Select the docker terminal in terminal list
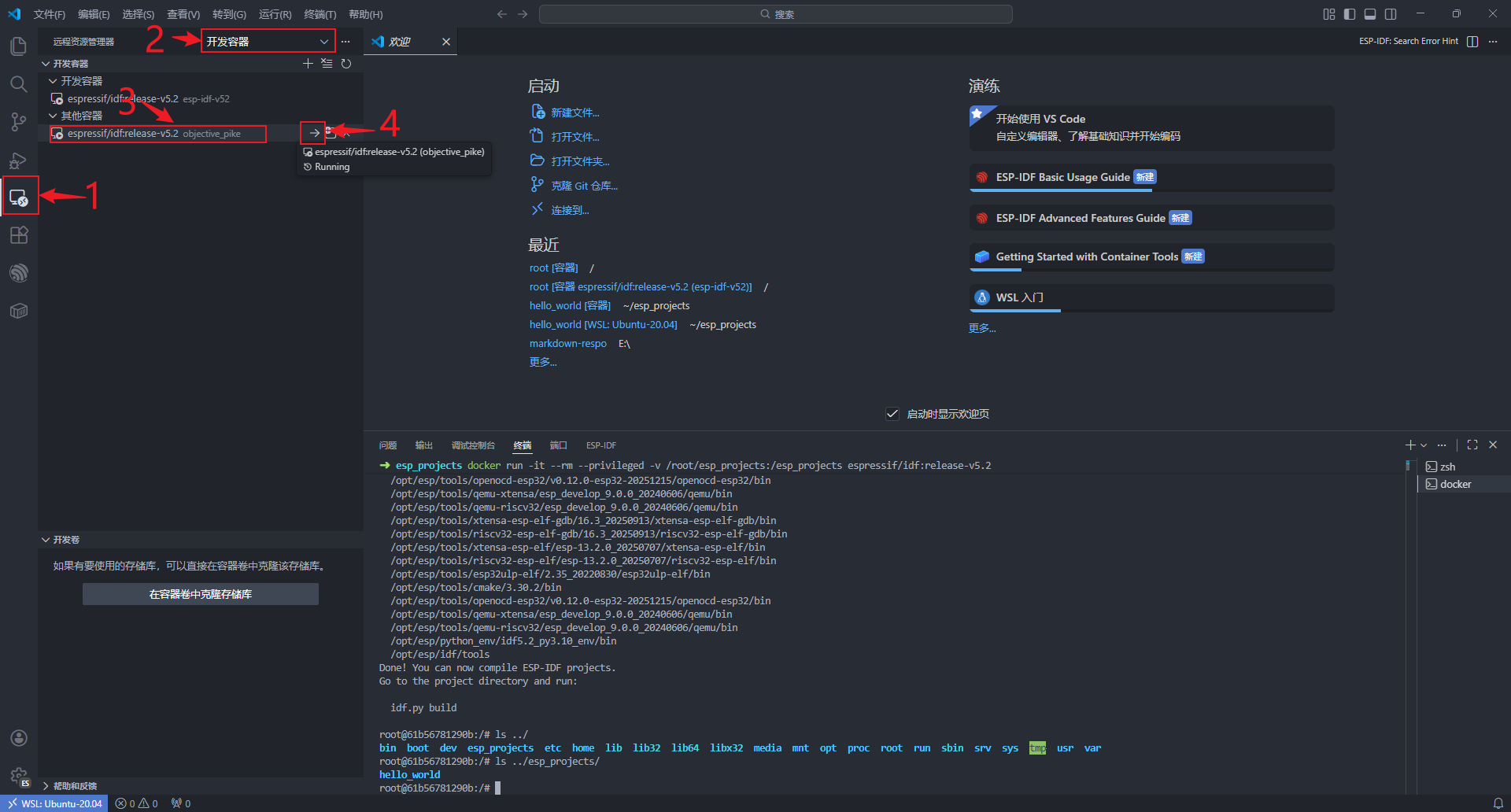1511x812 pixels. (1463, 484)
